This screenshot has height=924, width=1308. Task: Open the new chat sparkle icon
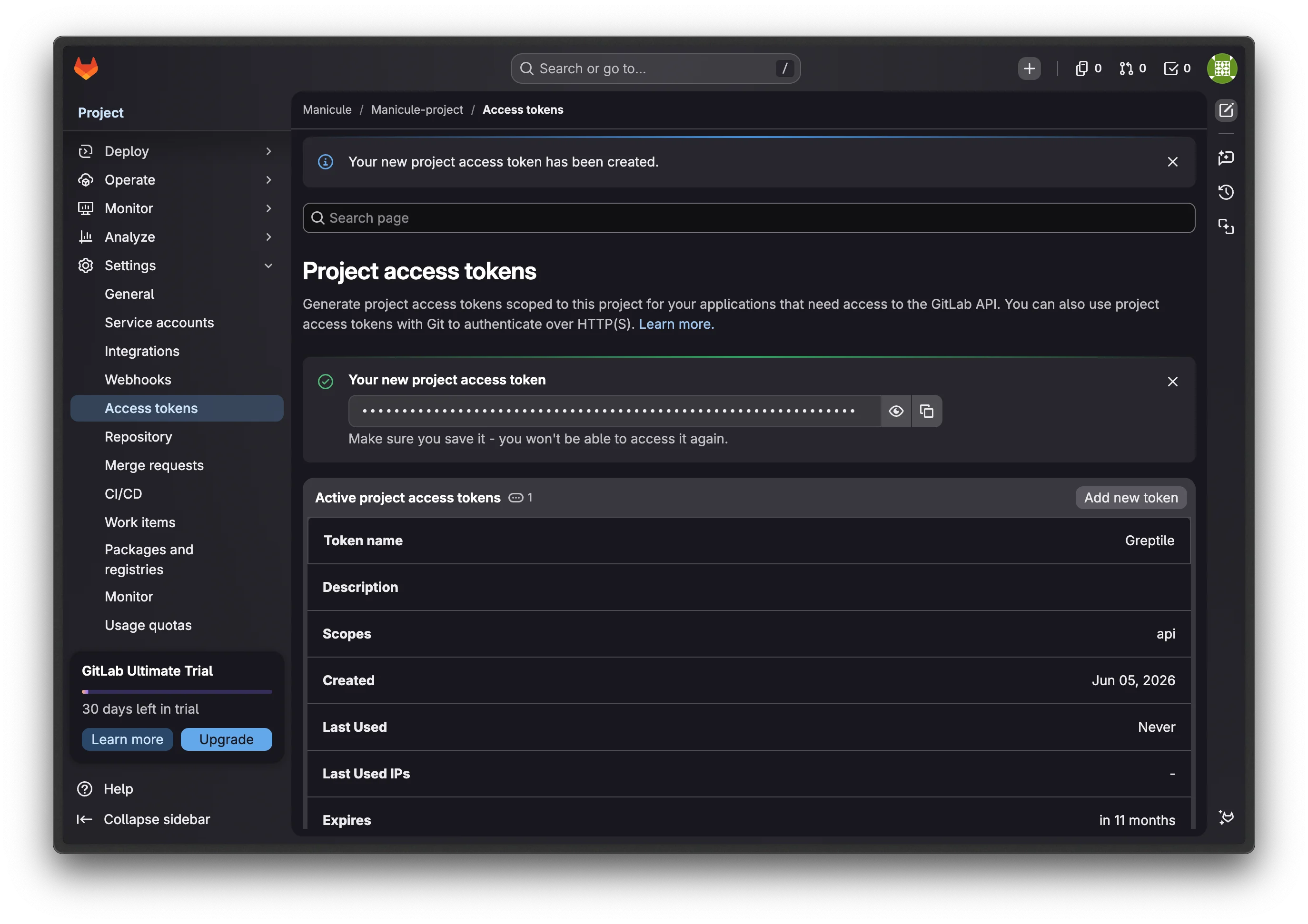coord(1225,157)
